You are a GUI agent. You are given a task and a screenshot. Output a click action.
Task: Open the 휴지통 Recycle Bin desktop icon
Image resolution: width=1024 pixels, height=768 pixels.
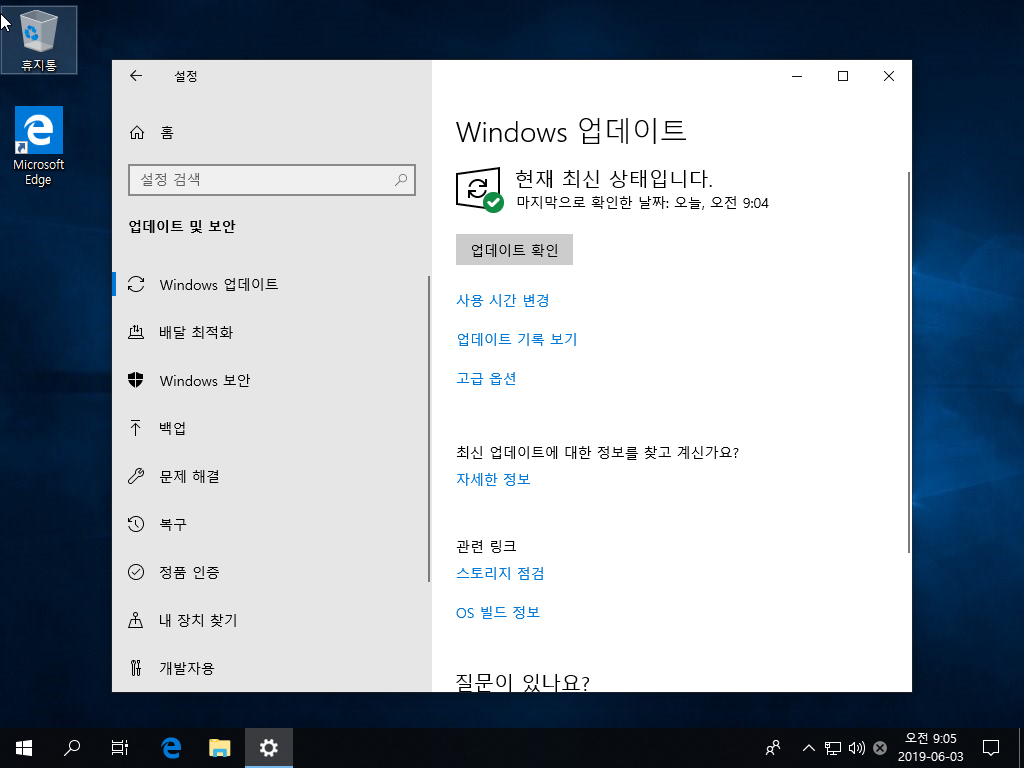[x=39, y=40]
